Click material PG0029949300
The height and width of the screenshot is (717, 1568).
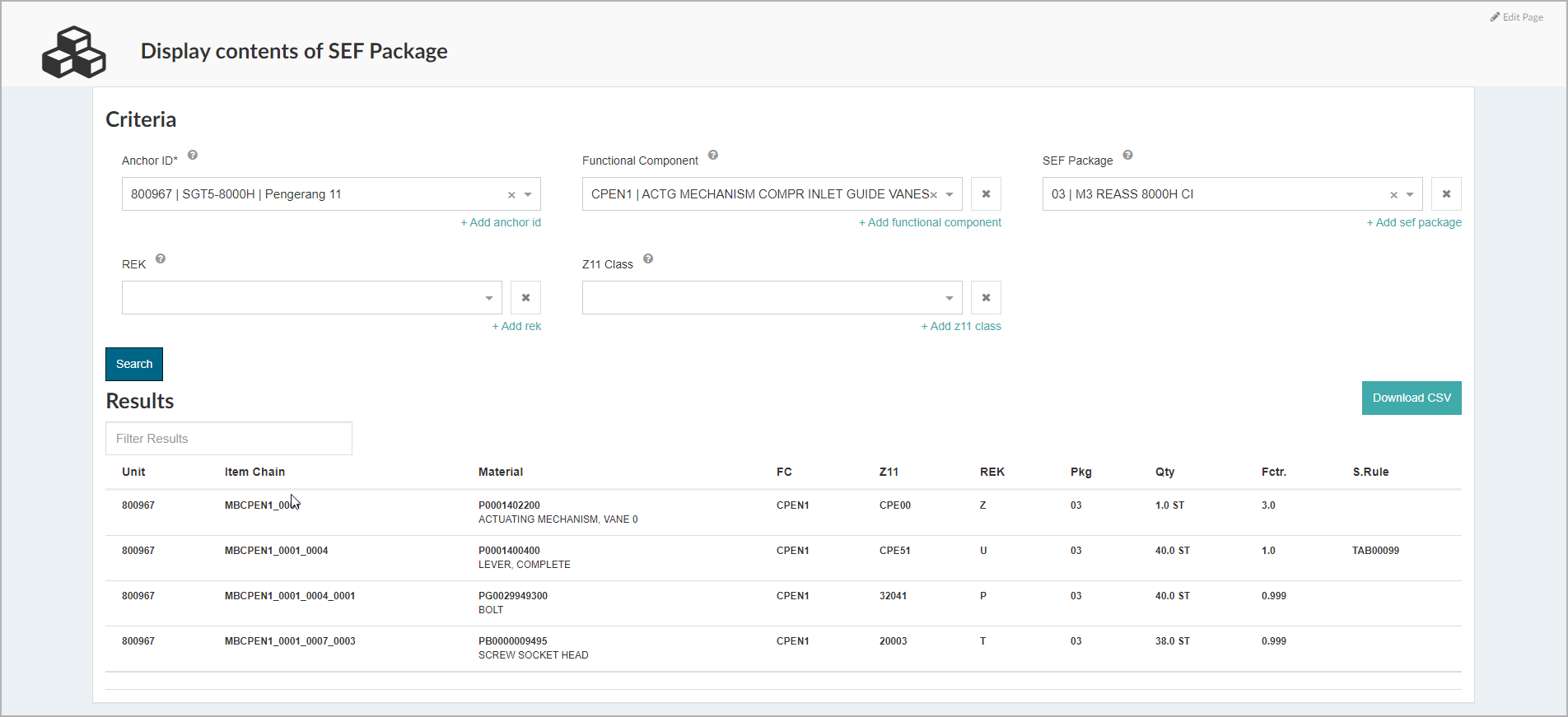coord(513,596)
